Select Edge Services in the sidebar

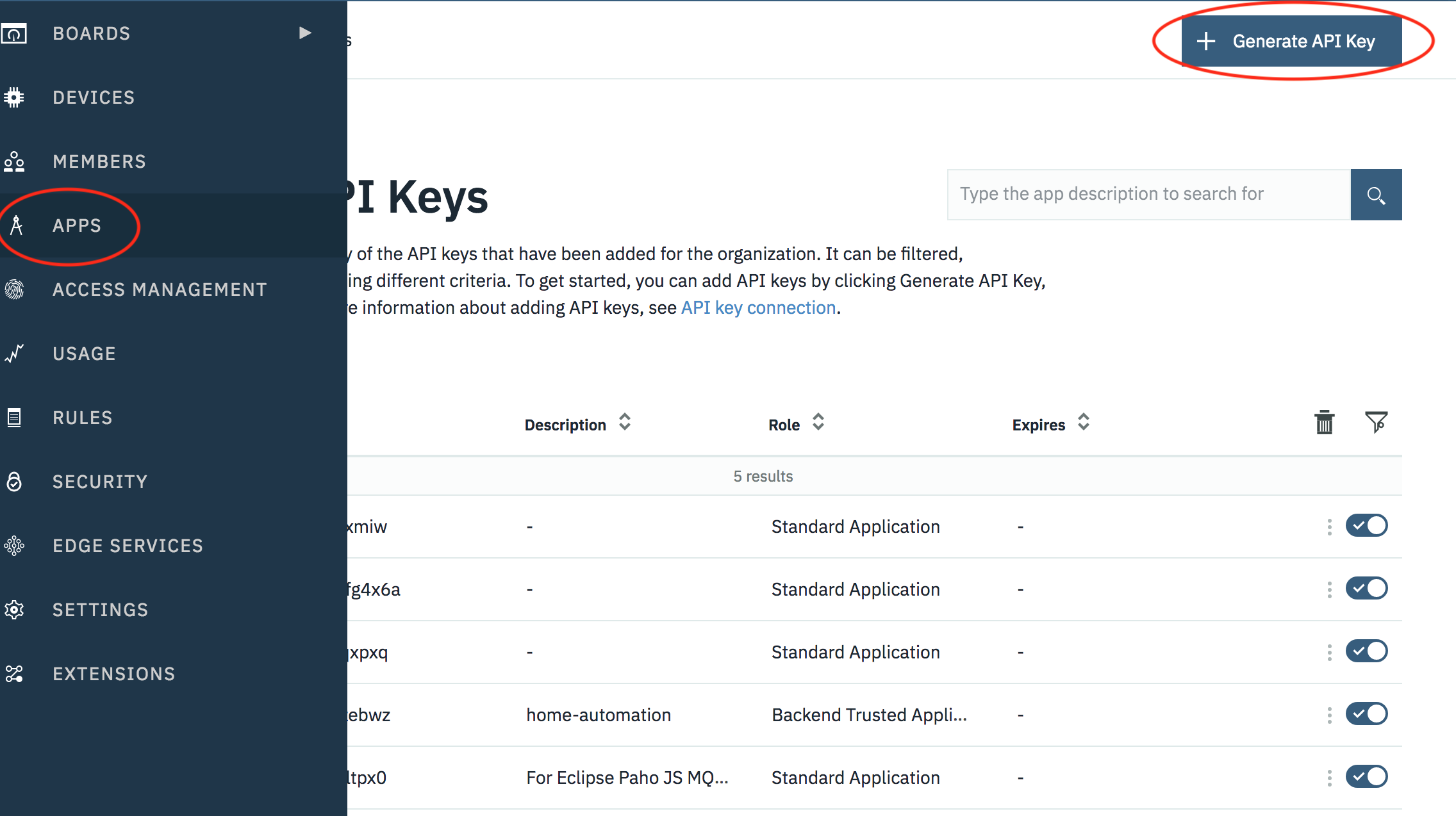point(128,546)
